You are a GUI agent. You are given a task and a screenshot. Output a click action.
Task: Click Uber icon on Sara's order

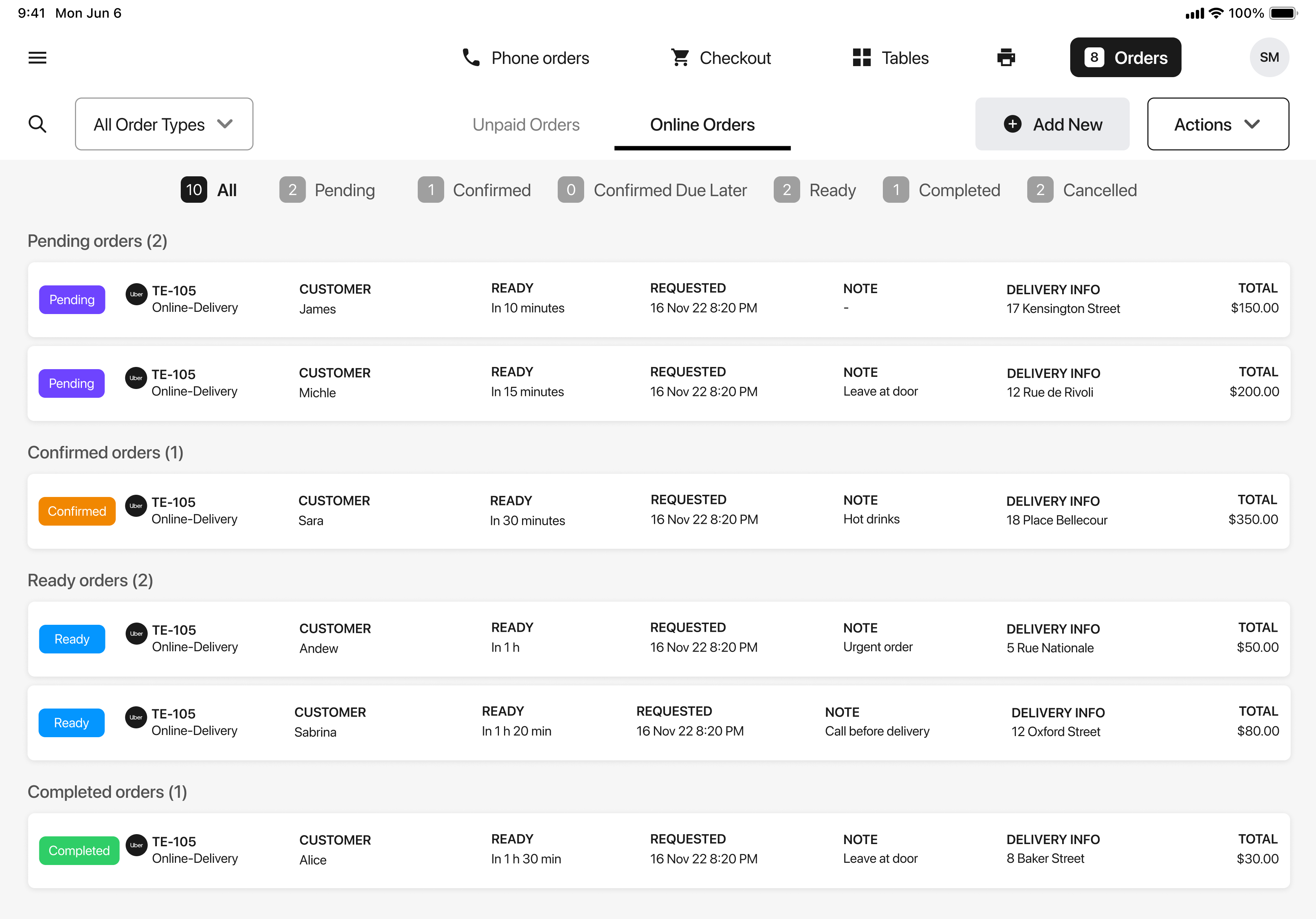136,506
